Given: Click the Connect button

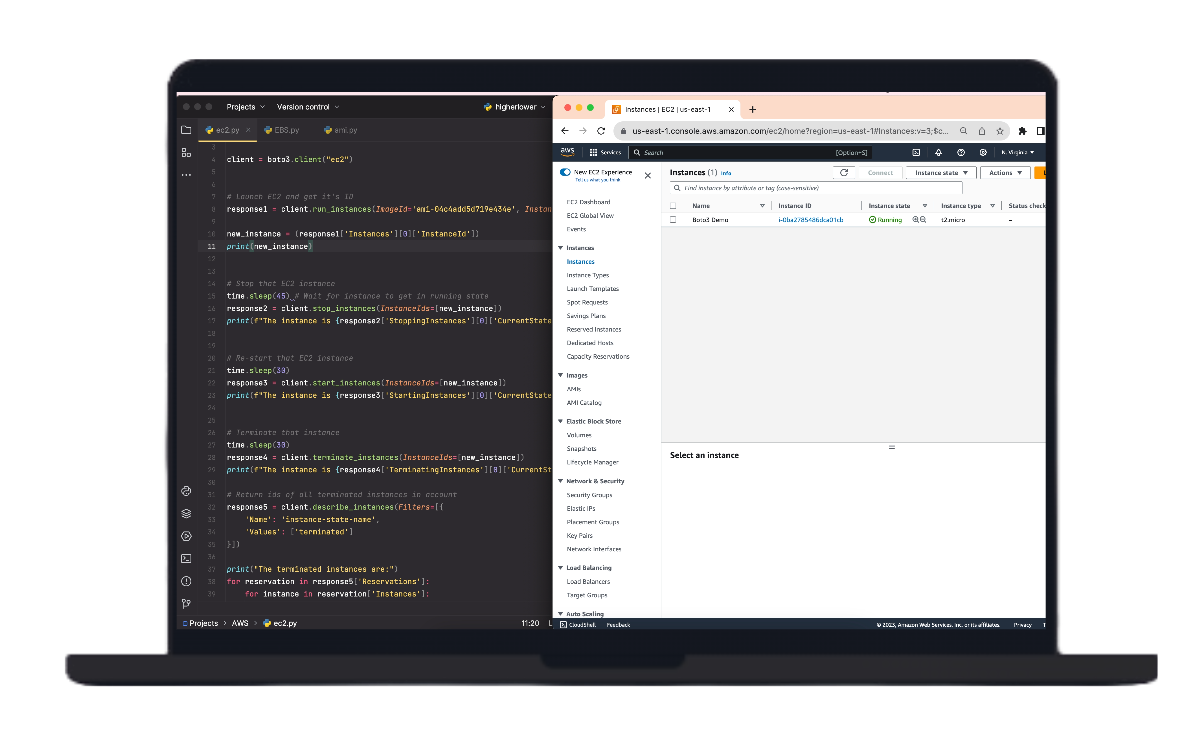Looking at the screenshot, I should (x=880, y=173).
